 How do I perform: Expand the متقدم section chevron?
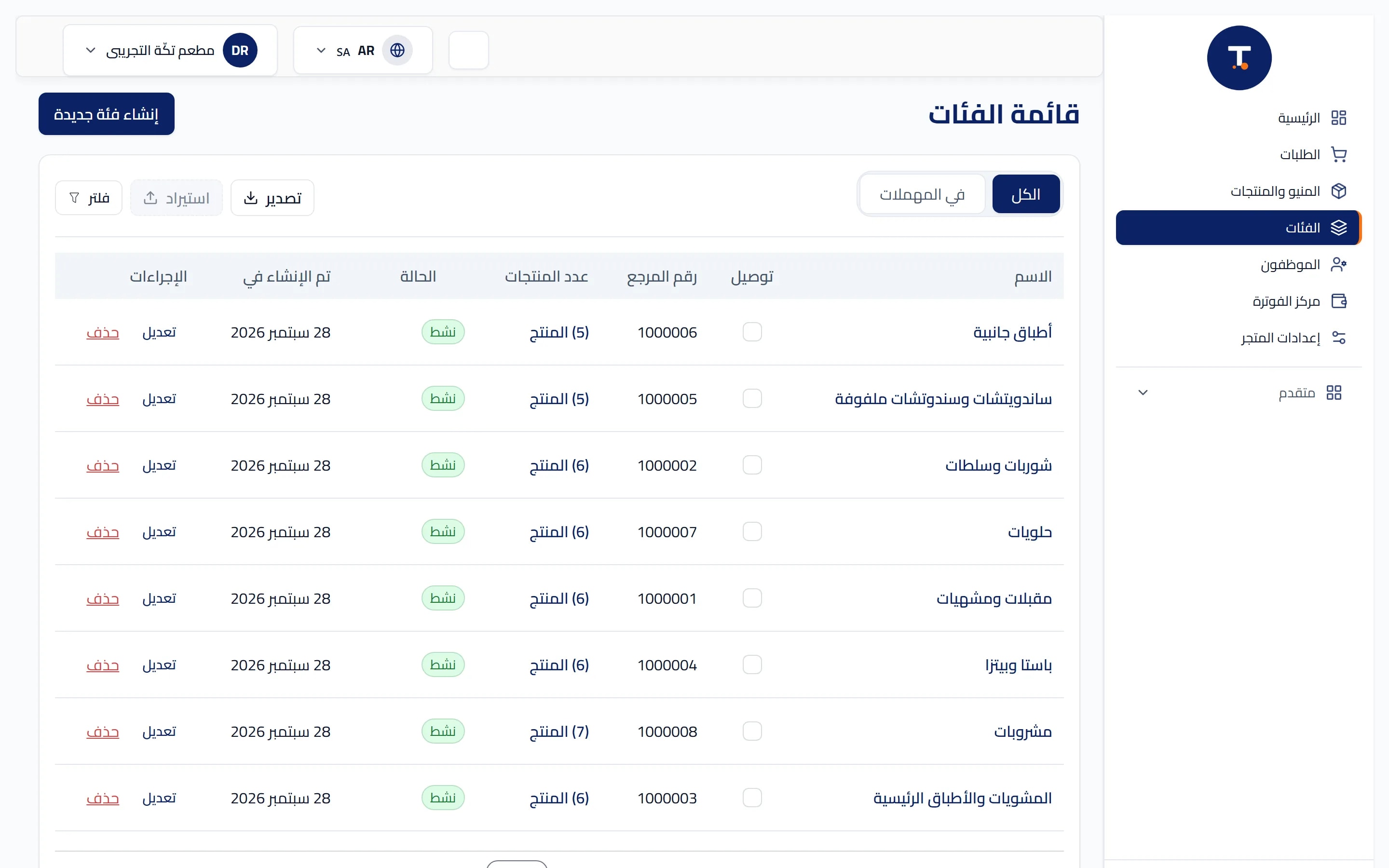click(1143, 393)
